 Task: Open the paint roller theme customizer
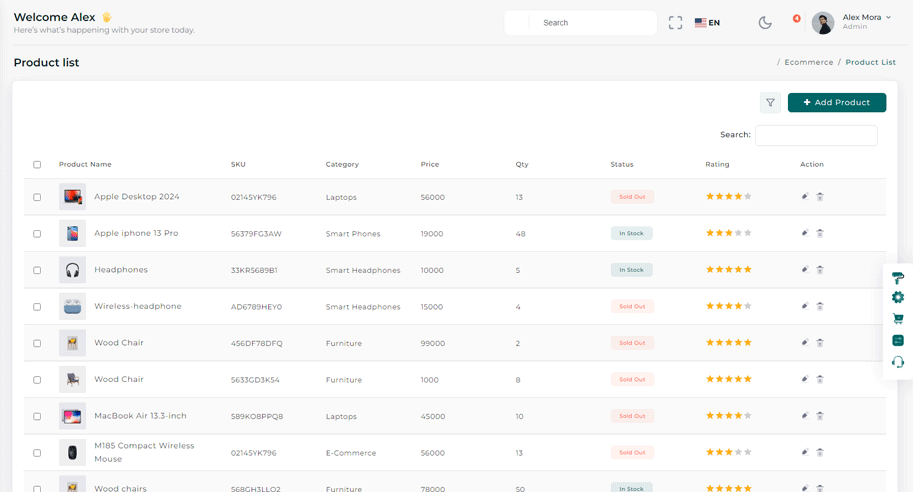897,279
